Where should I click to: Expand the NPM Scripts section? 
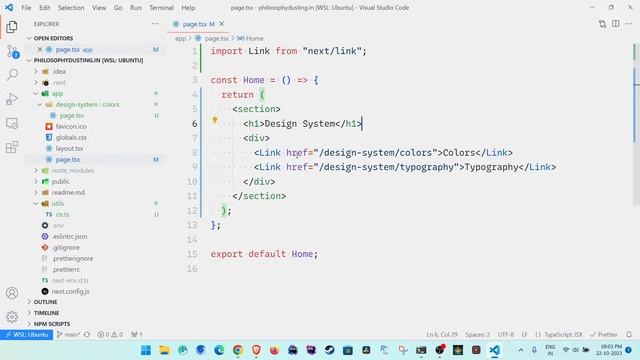coord(52,324)
